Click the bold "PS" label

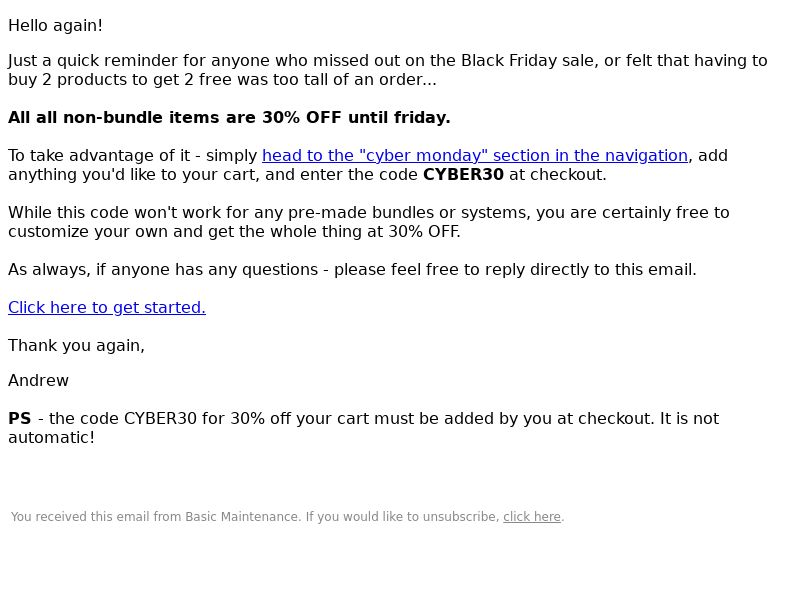[x=20, y=418]
